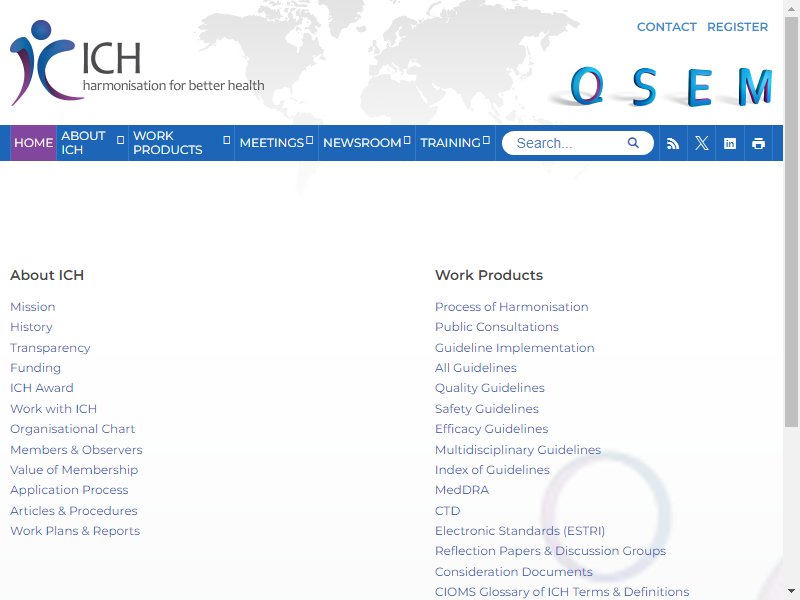The height and width of the screenshot is (600, 800).
Task: Expand the Work Products menu arrow
Action: coord(227,140)
